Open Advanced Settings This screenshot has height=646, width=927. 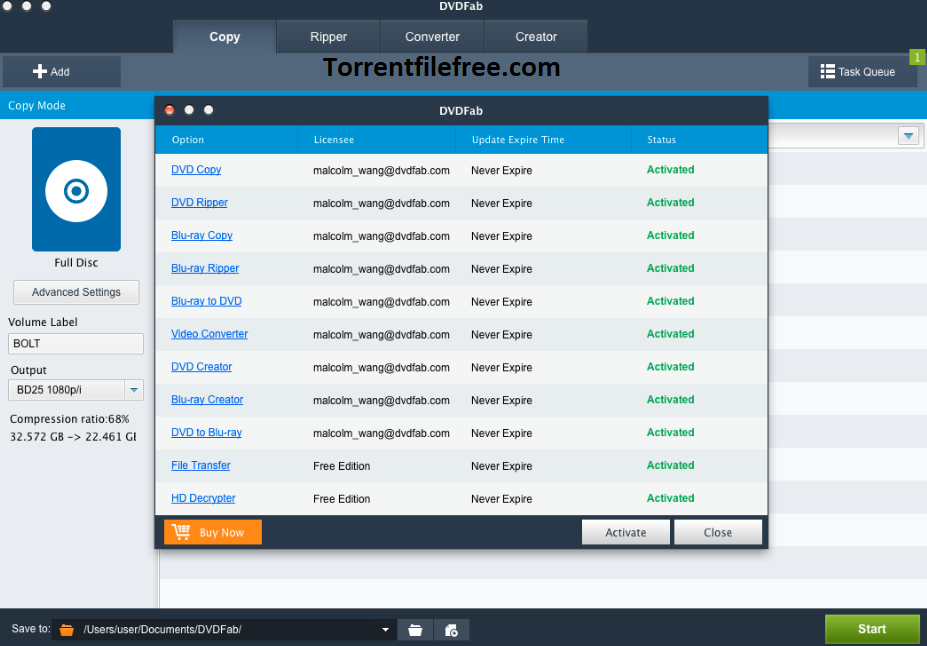click(x=76, y=293)
